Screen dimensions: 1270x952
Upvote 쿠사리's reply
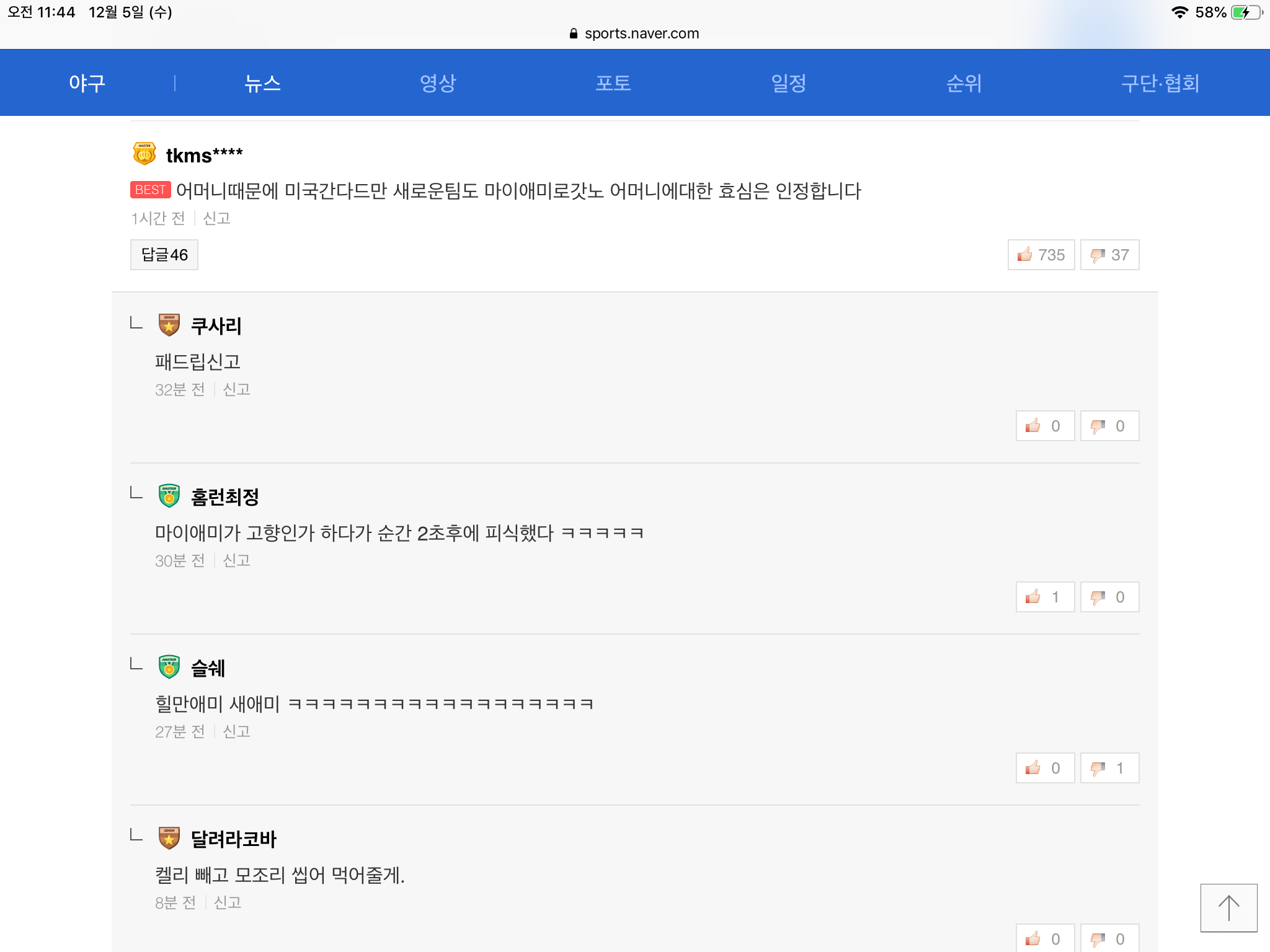tap(1045, 426)
